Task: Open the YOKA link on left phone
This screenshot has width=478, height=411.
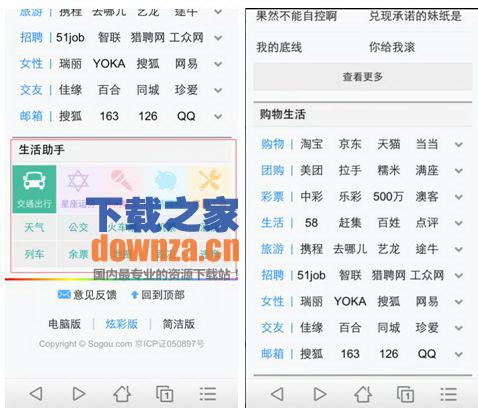Action: pos(109,63)
